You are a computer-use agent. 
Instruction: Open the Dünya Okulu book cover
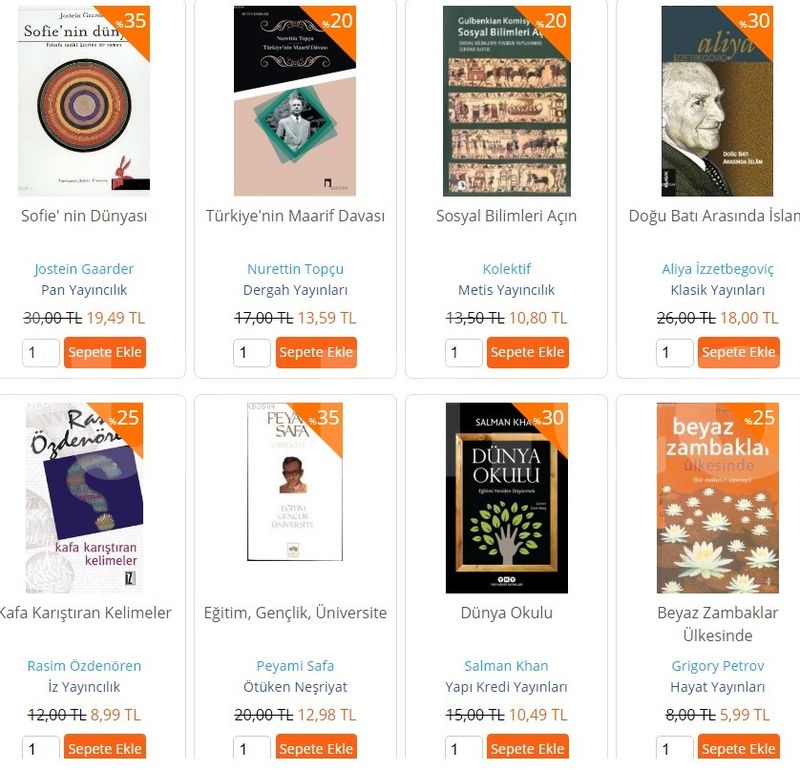pos(507,498)
